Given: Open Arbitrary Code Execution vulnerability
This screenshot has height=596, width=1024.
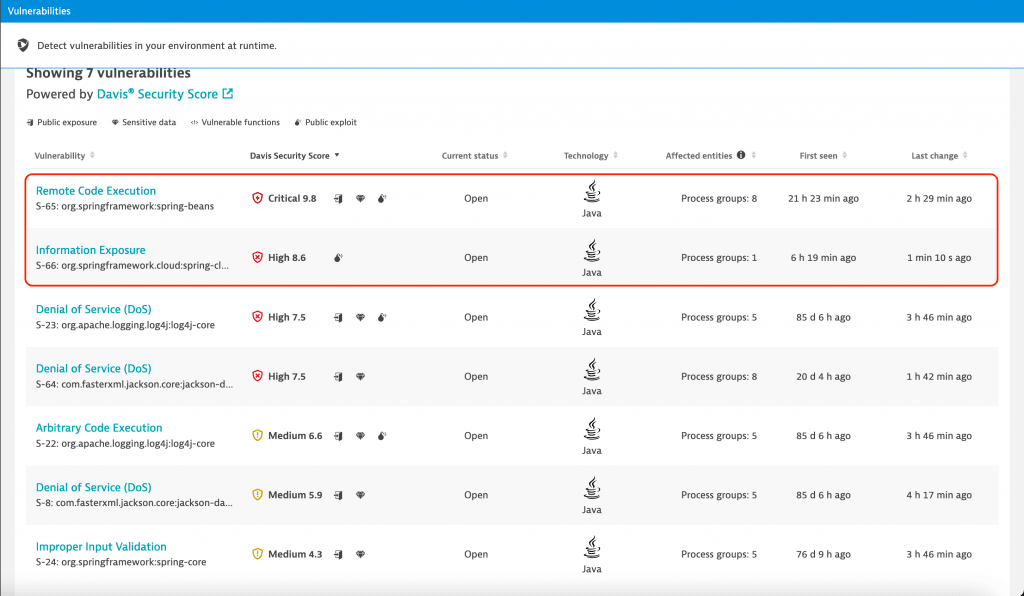Looking at the screenshot, I should point(99,428).
